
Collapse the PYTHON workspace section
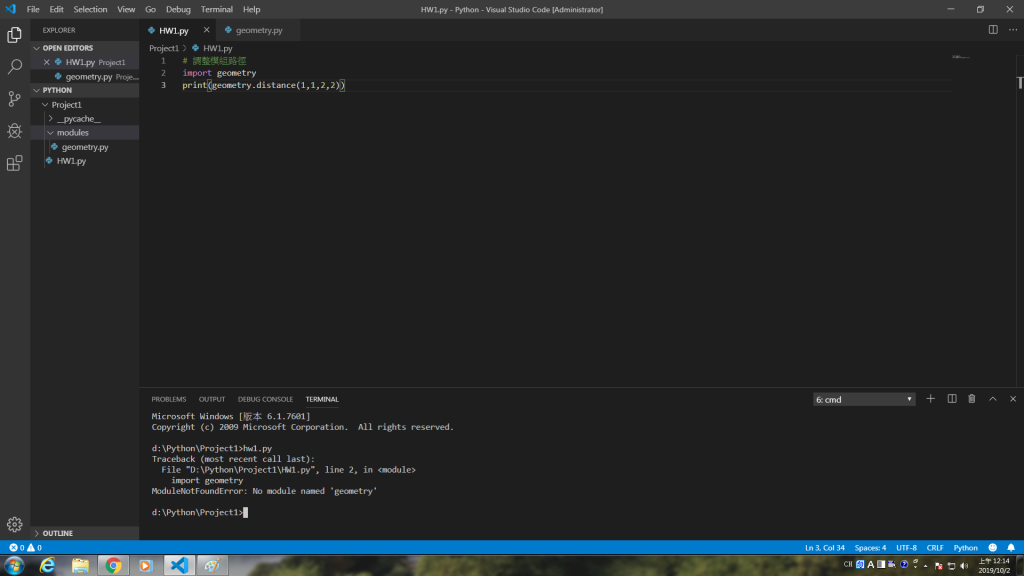pyautogui.click(x=37, y=90)
